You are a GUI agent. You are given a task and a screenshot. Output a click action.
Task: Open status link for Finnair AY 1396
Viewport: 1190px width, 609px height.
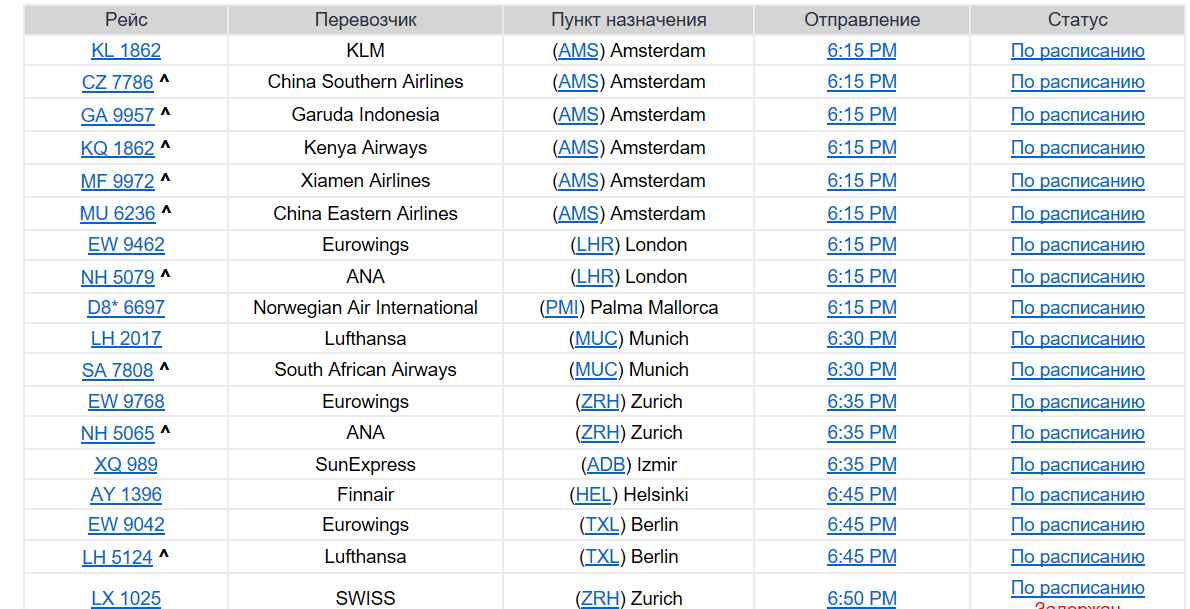pos(1077,495)
